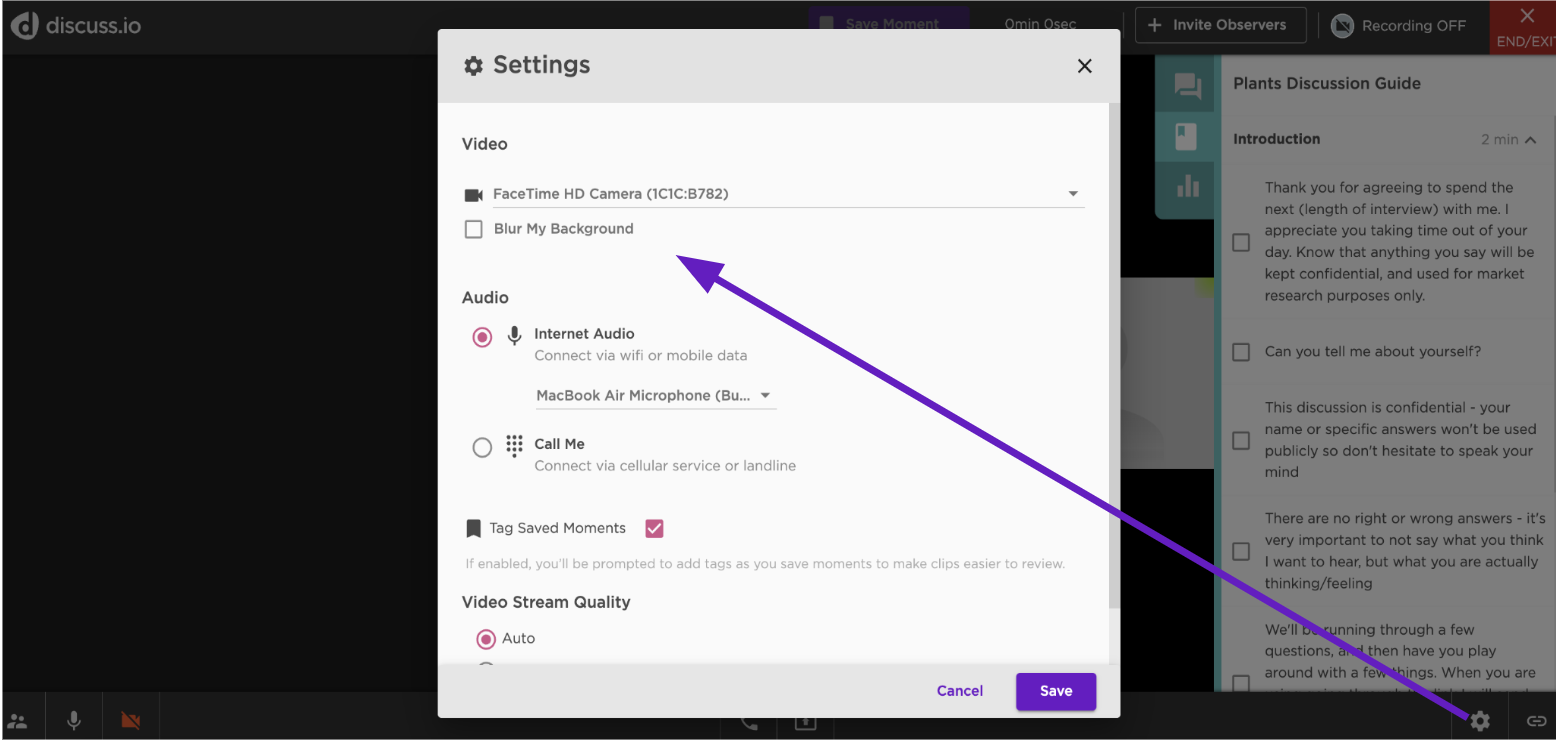Viewport: 1556px width, 742px height.
Task: Turn your camera back on
Action: tap(130, 716)
